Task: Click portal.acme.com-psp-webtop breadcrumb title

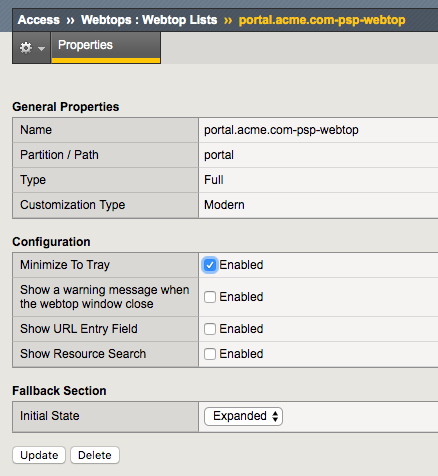Action: [322, 20]
